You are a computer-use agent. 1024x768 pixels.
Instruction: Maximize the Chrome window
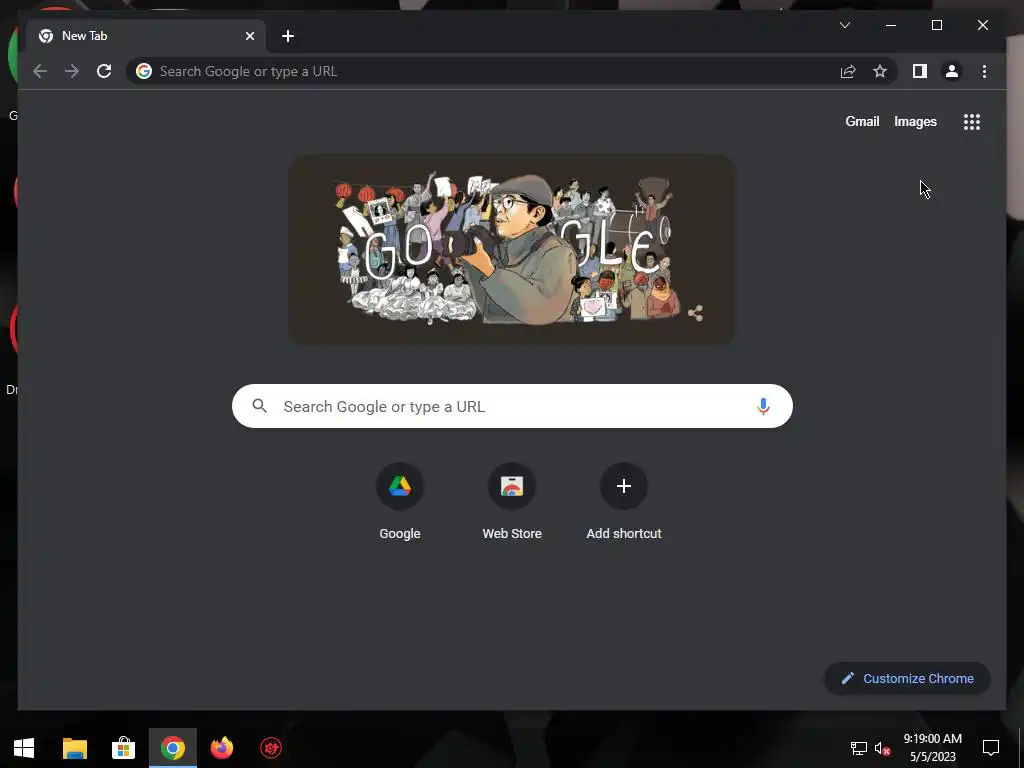point(936,25)
